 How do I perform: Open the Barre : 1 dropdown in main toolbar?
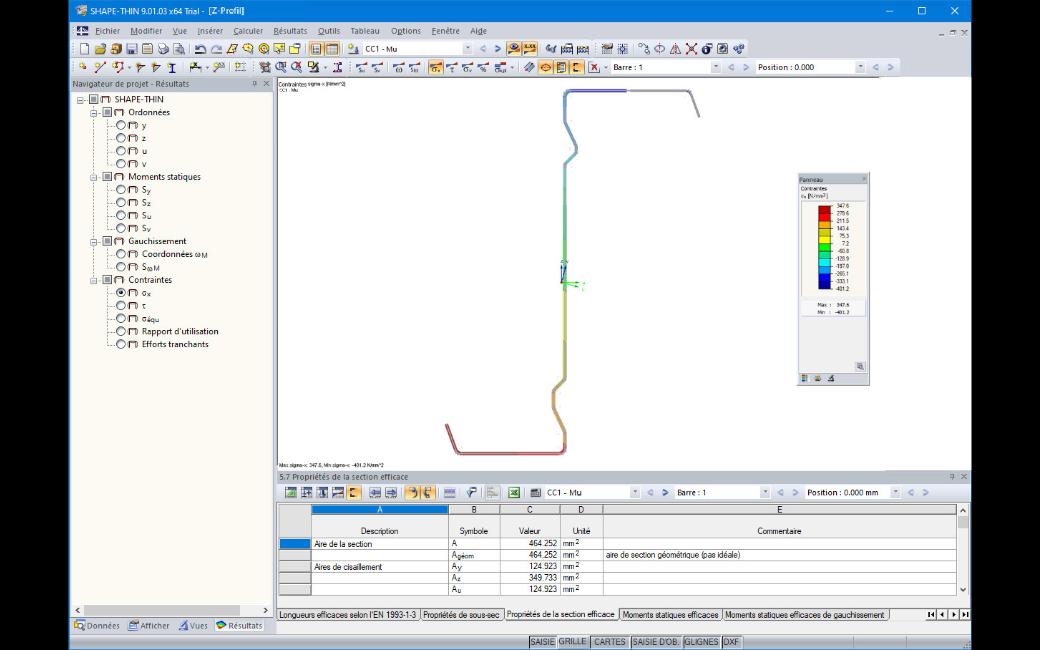(x=715, y=67)
